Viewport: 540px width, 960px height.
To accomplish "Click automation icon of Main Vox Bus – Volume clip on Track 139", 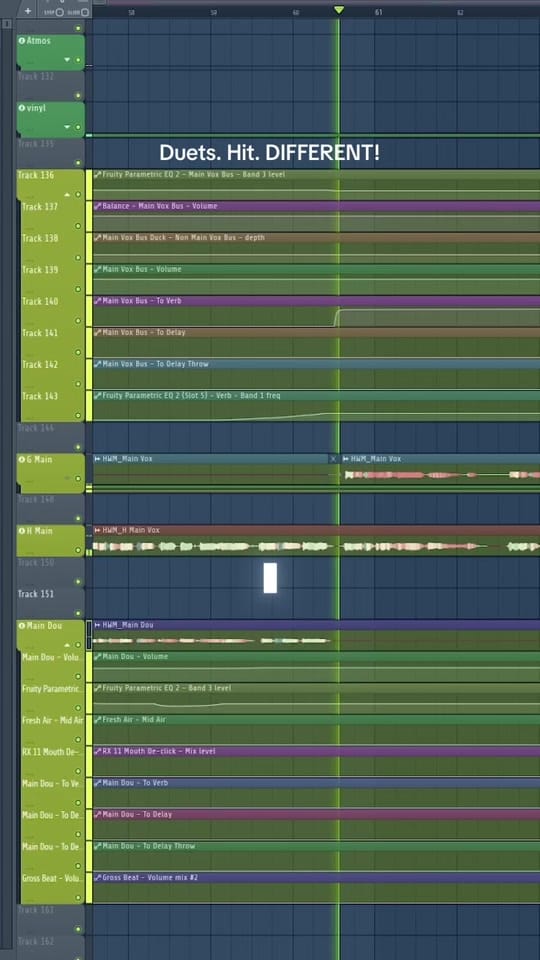I will tap(97, 269).
